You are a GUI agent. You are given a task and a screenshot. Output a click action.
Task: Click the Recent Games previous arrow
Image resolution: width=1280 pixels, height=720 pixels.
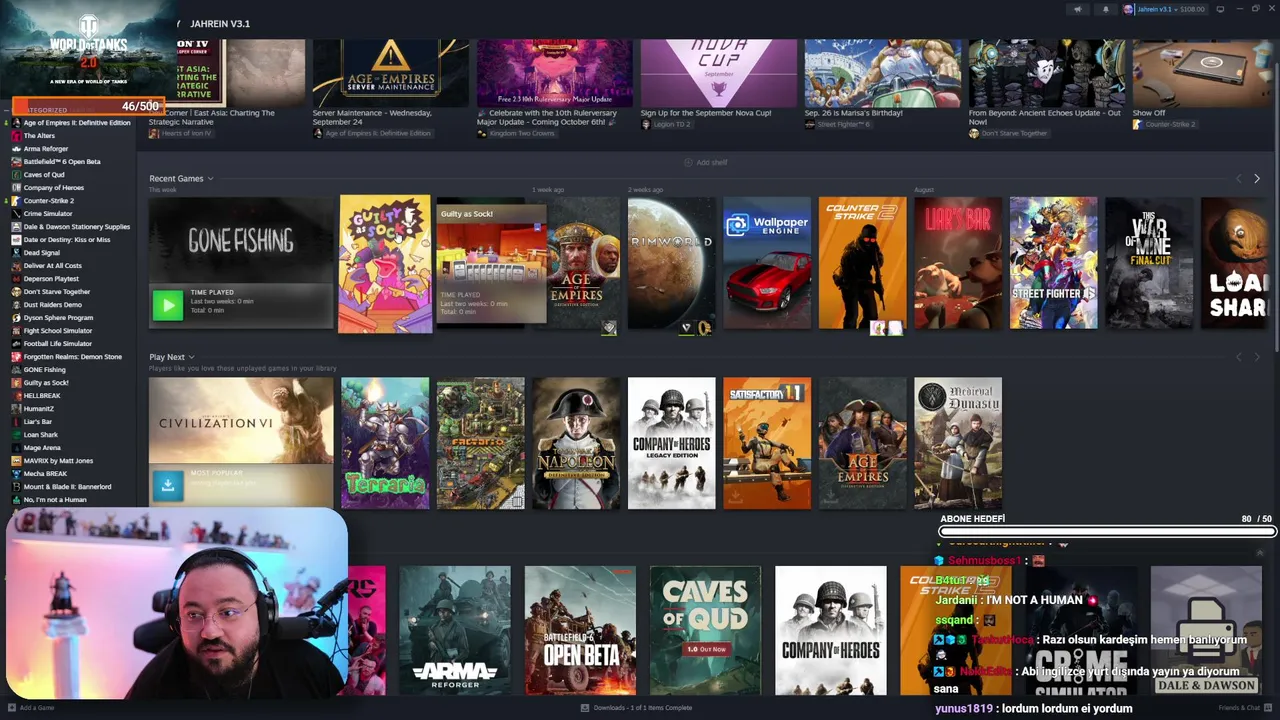(1238, 179)
